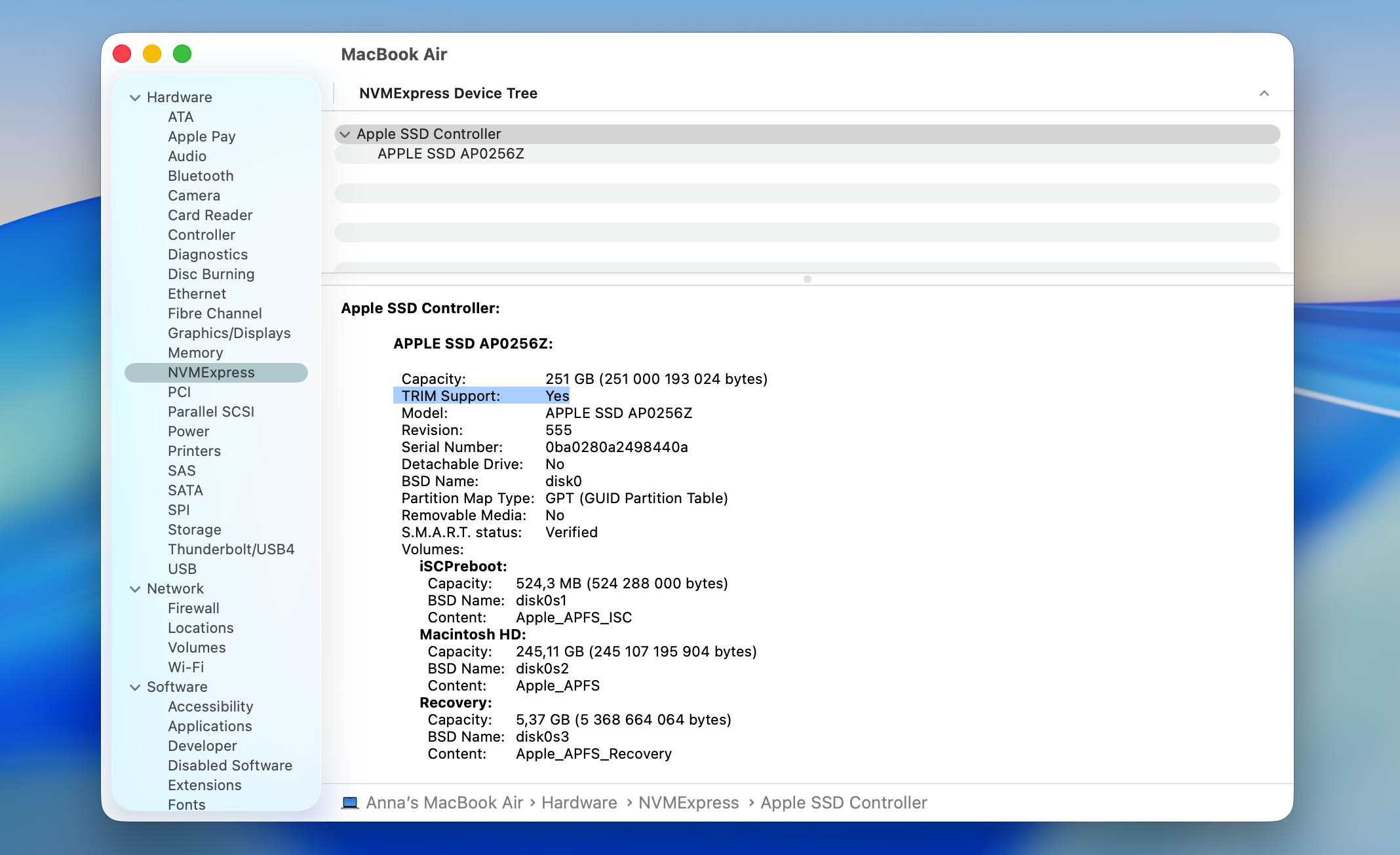Select Printers in the sidebar
Screen dimensions: 1400x855
click(194, 451)
